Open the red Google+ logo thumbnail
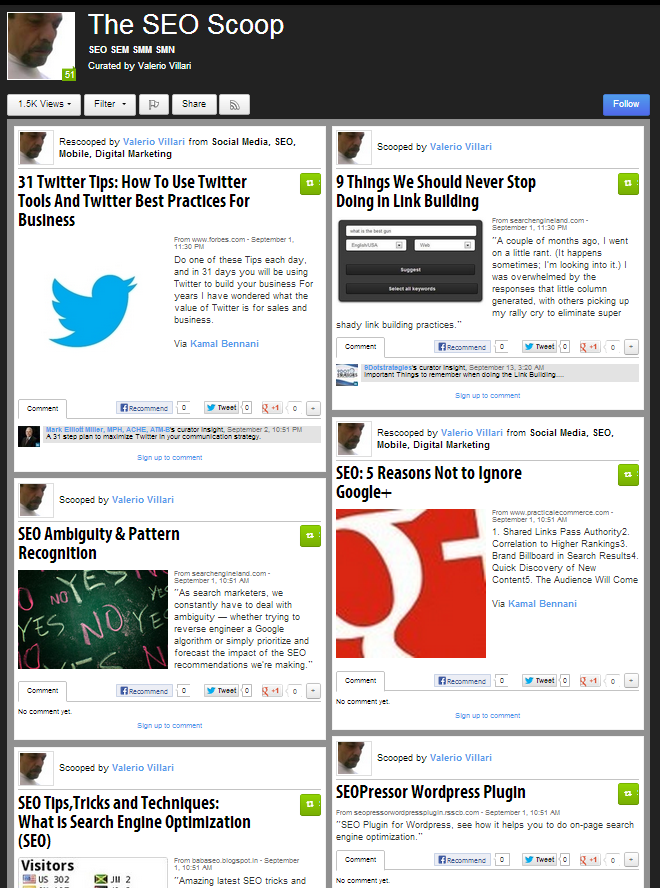The image size is (660, 888). (x=411, y=583)
